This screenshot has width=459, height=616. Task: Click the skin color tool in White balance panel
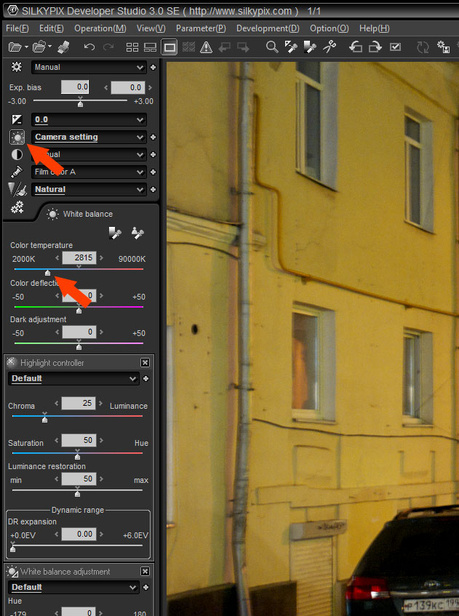(x=138, y=233)
